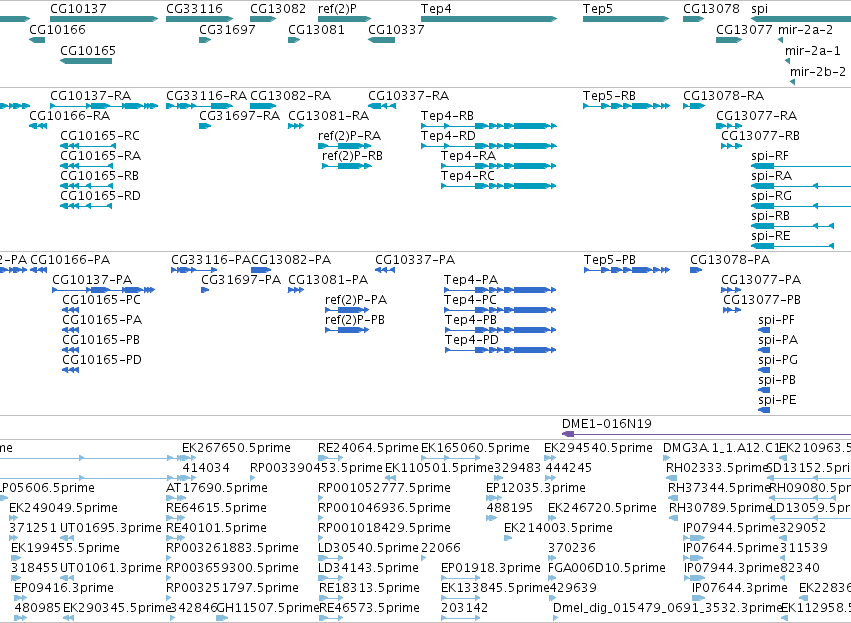Click the Tep4-PA protein label
The height and width of the screenshot is (623, 851).
click(471, 279)
